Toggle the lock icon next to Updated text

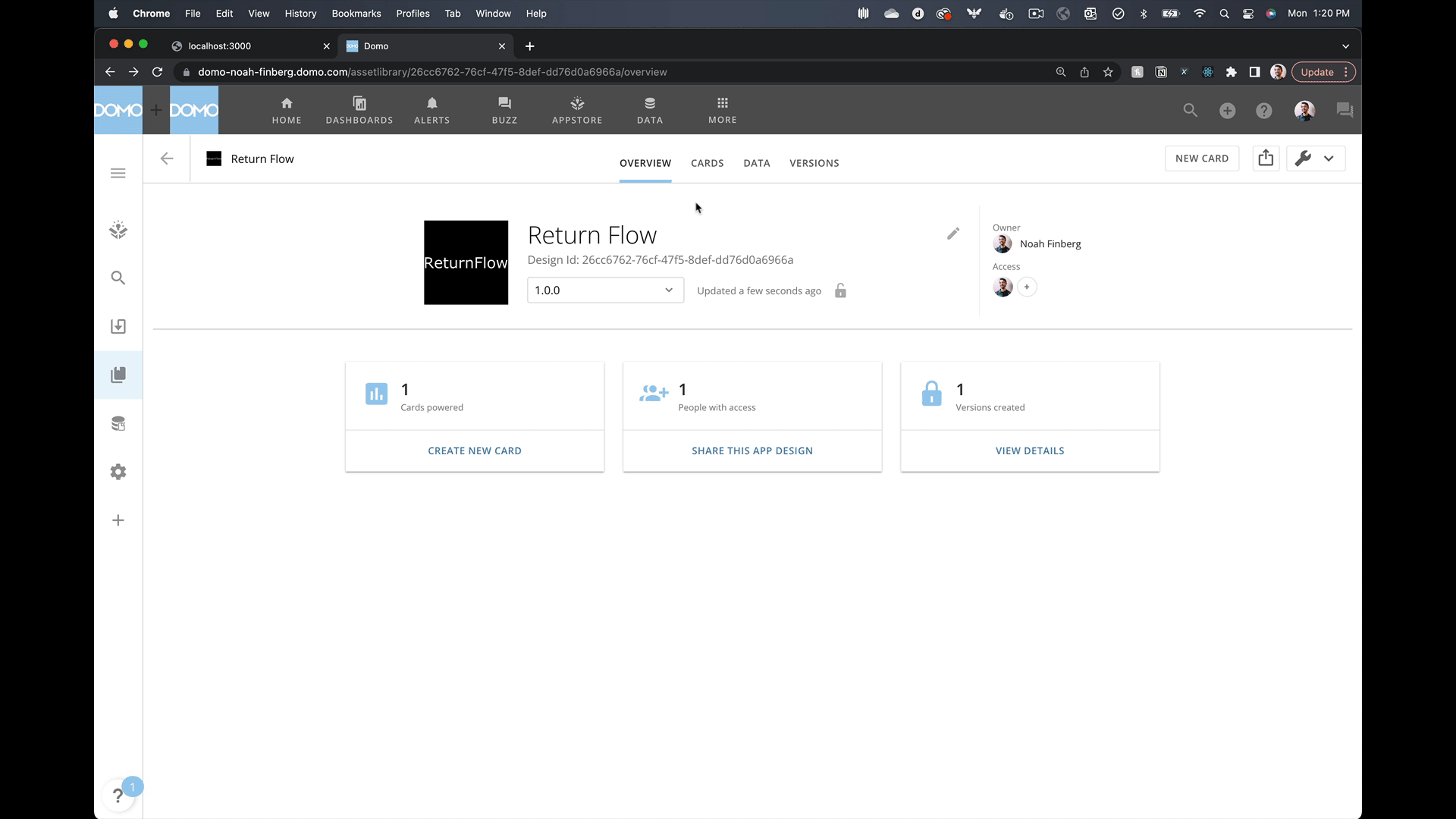click(x=840, y=290)
